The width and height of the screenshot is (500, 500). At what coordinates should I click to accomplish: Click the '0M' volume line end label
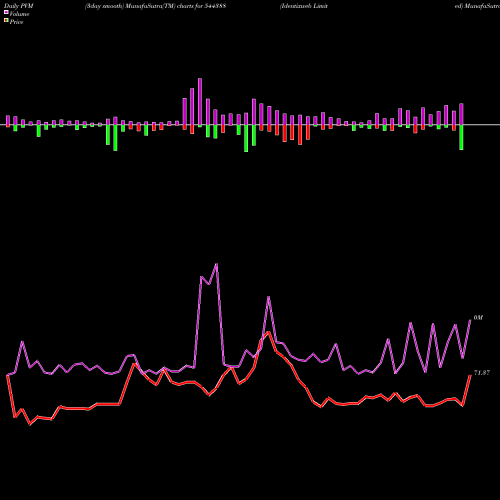pyautogui.click(x=478, y=318)
